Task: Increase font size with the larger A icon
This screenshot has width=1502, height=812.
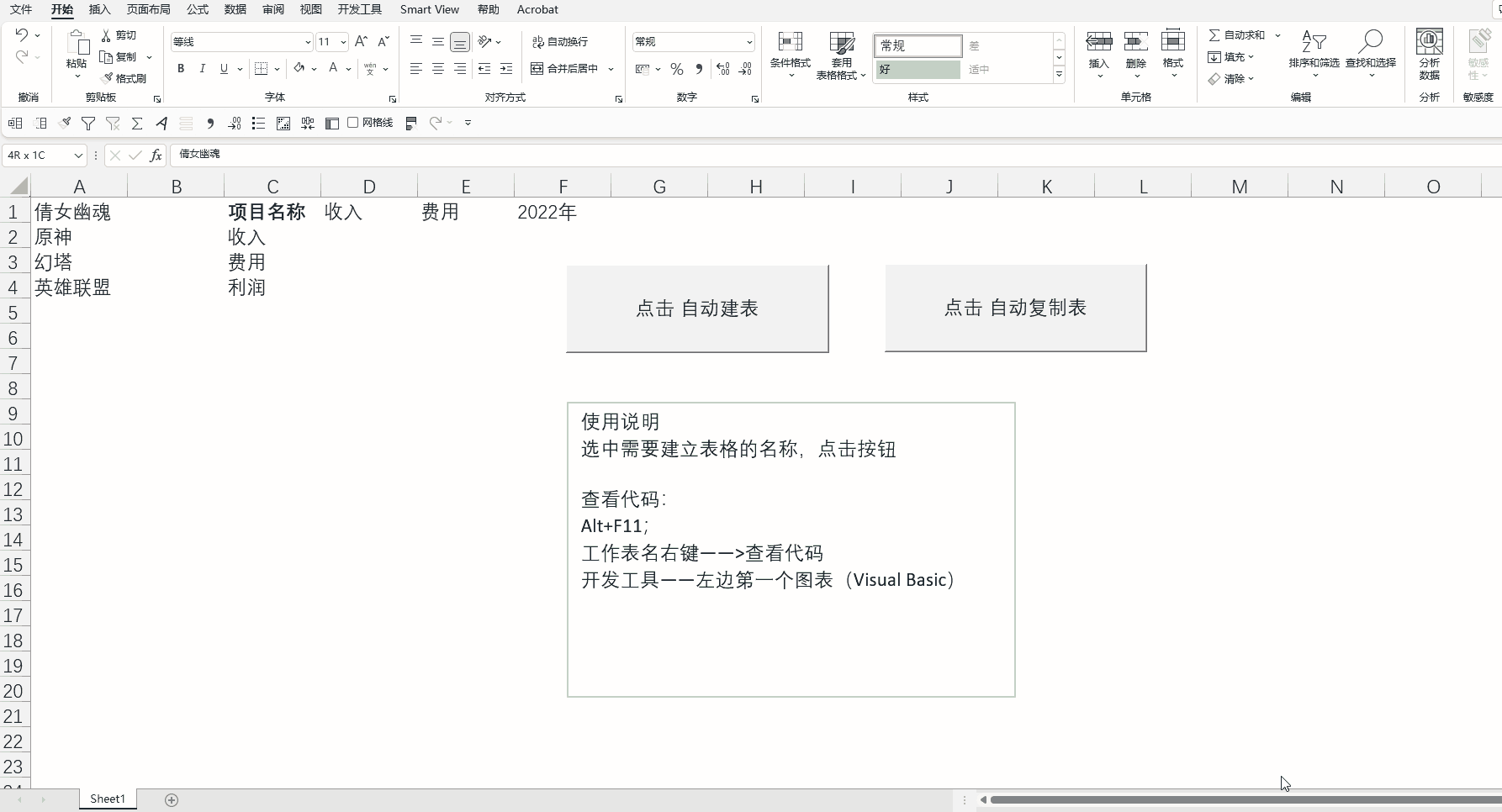Action: pyautogui.click(x=361, y=41)
